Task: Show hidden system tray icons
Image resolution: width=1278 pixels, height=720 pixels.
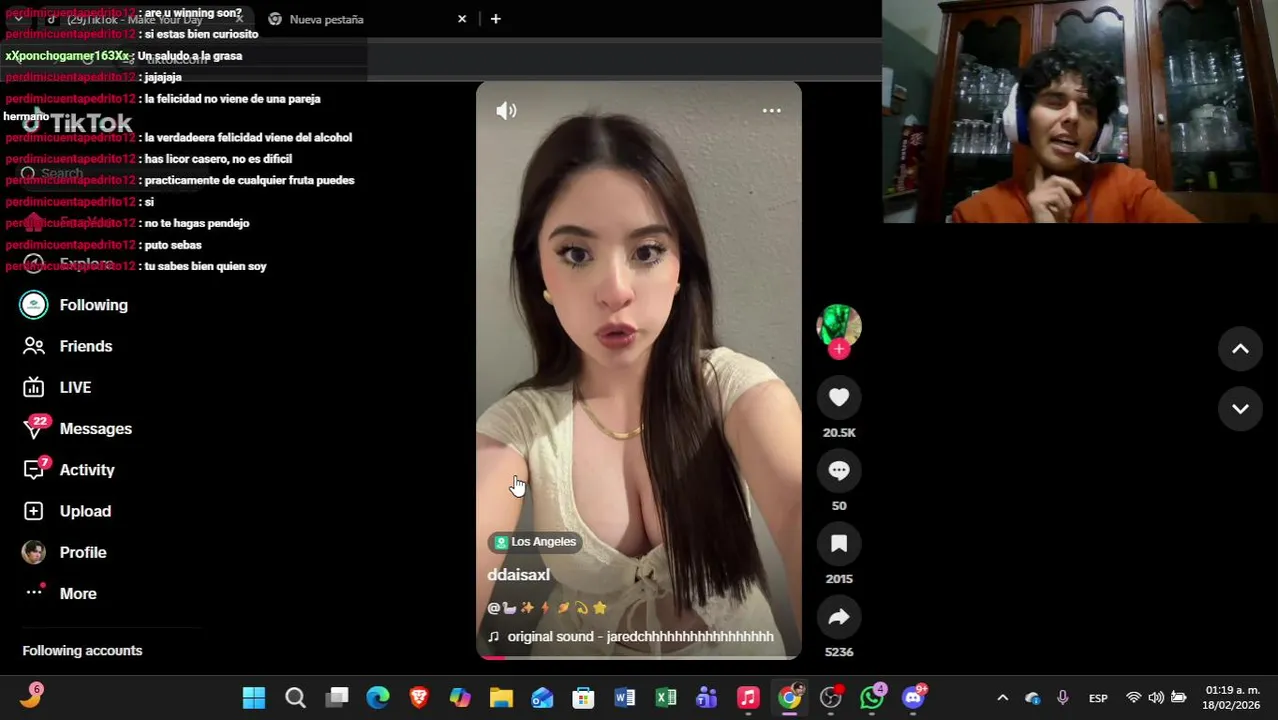Action: pos(1003,698)
